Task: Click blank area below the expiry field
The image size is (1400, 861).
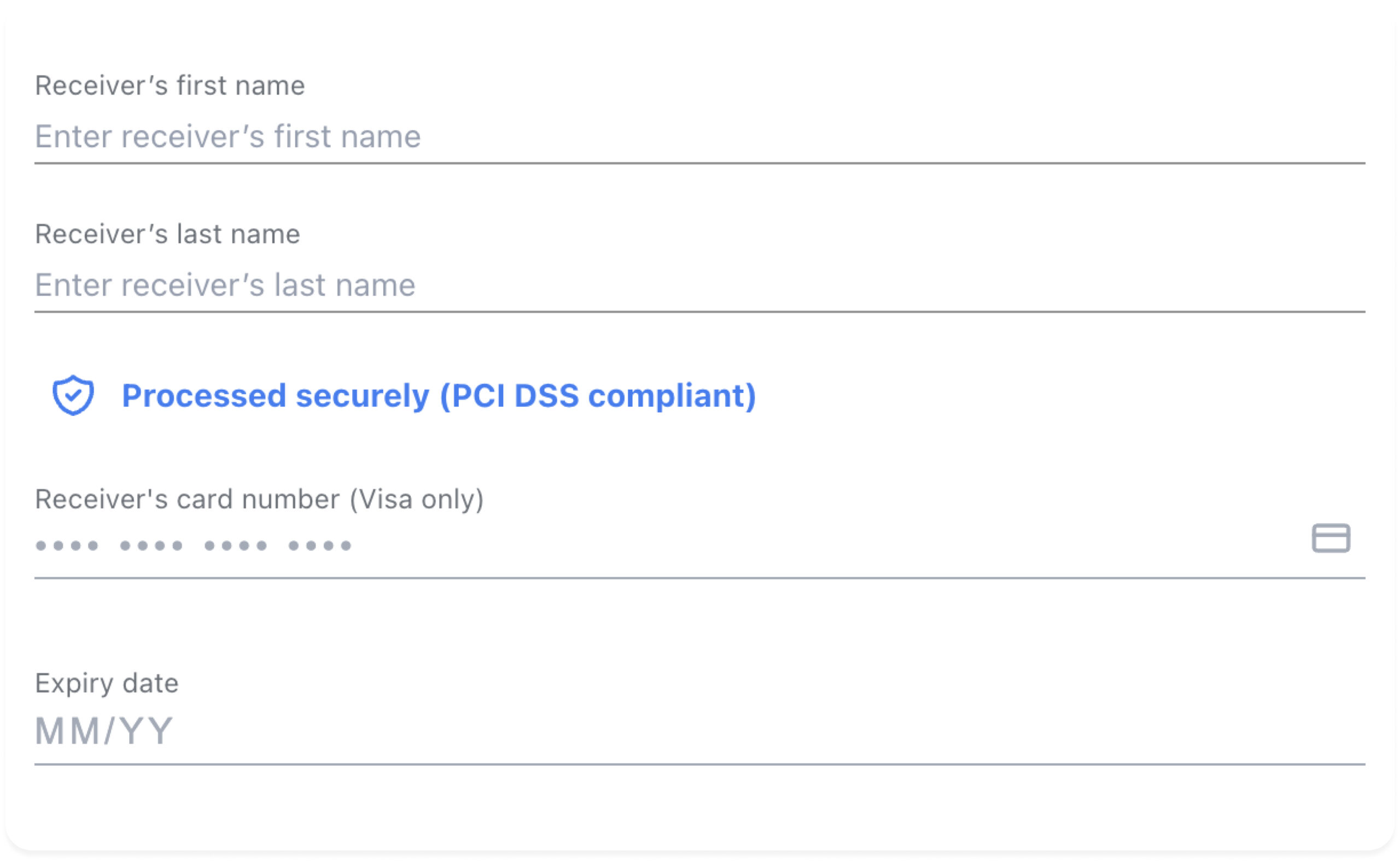Action: [699, 809]
